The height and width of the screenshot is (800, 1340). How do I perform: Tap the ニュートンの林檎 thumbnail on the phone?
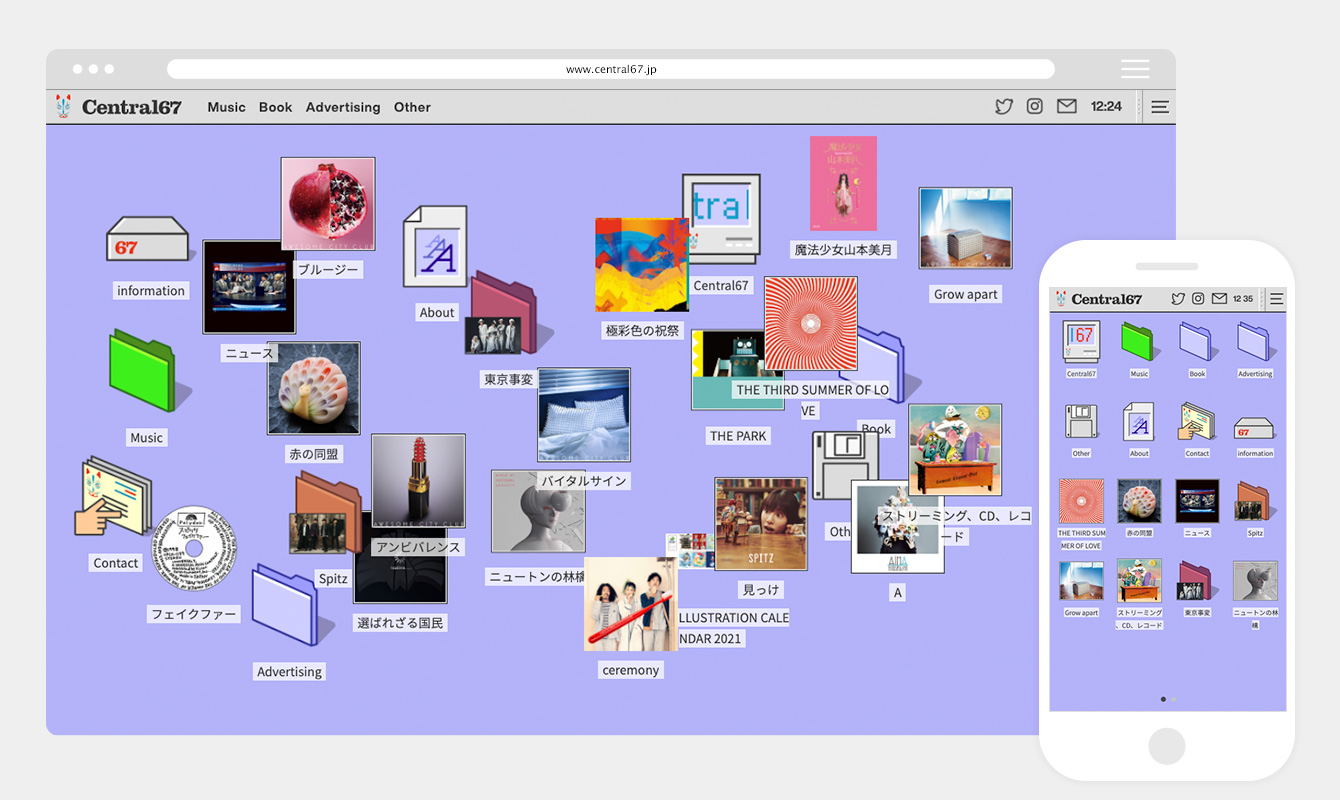tap(1255, 581)
